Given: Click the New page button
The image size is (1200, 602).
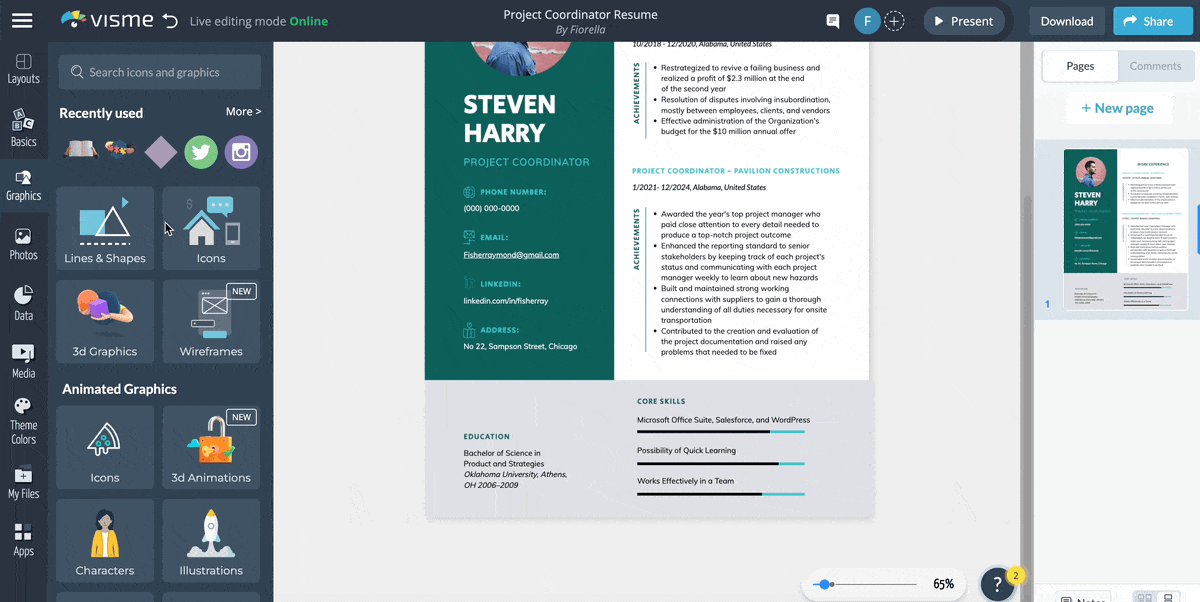Looking at the screenshot, I should click(1119, 108).
